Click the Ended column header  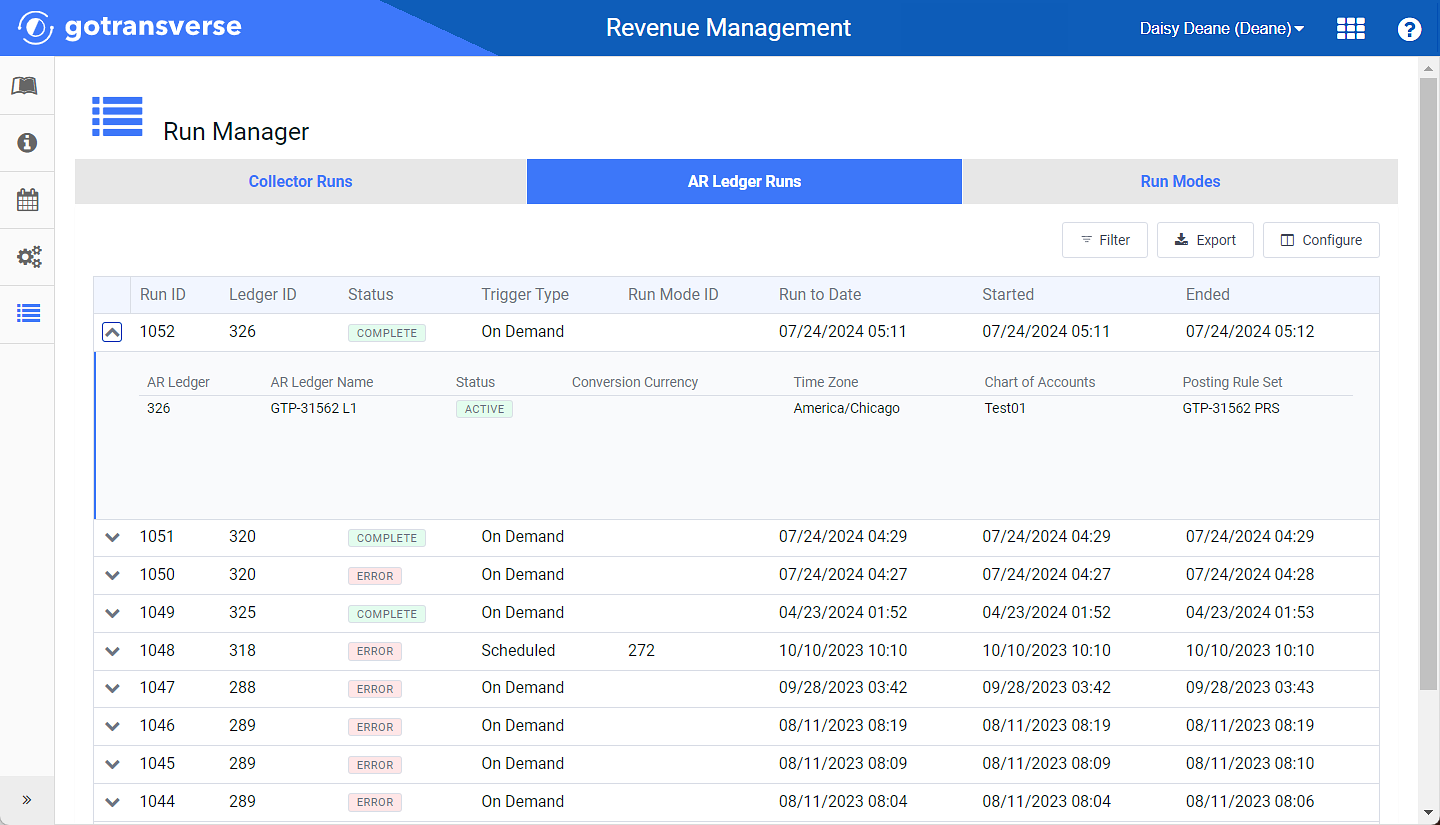tap(1208, 294)
